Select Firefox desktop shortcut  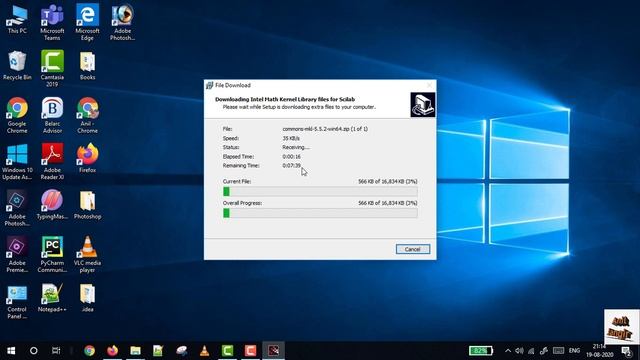[x=87, y=158]
